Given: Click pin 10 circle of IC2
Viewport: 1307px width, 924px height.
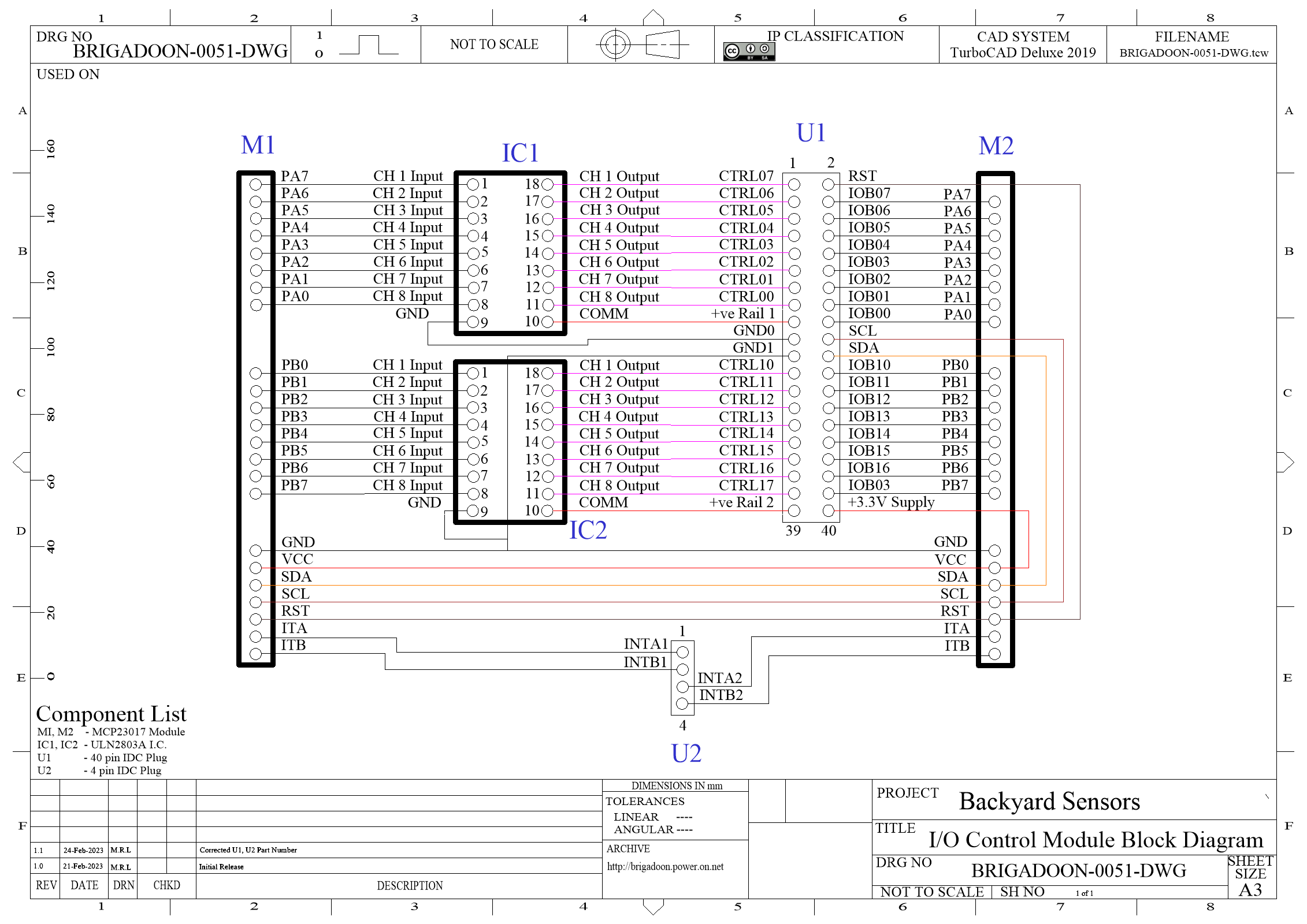Looking at the screenshot, I should pos(548,511).
